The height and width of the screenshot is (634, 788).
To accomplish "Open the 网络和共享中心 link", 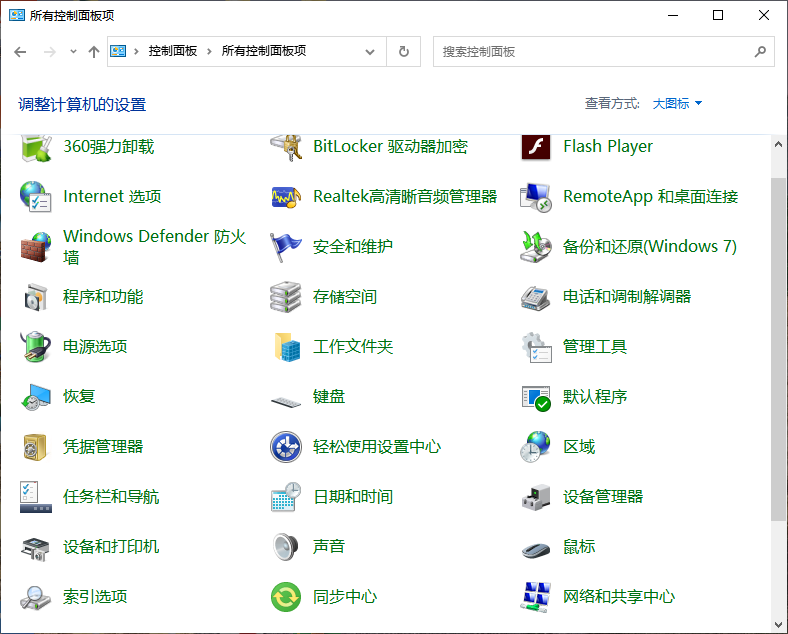I will point(618,597).
